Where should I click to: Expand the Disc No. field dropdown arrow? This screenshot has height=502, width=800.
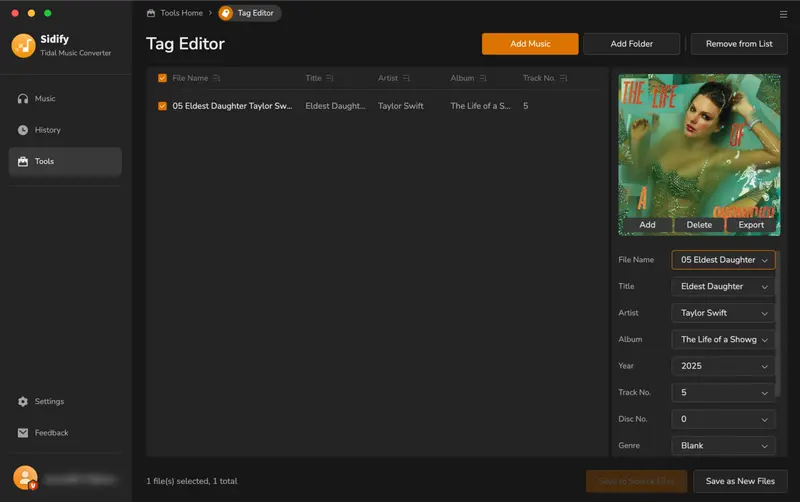click(764, 419)
